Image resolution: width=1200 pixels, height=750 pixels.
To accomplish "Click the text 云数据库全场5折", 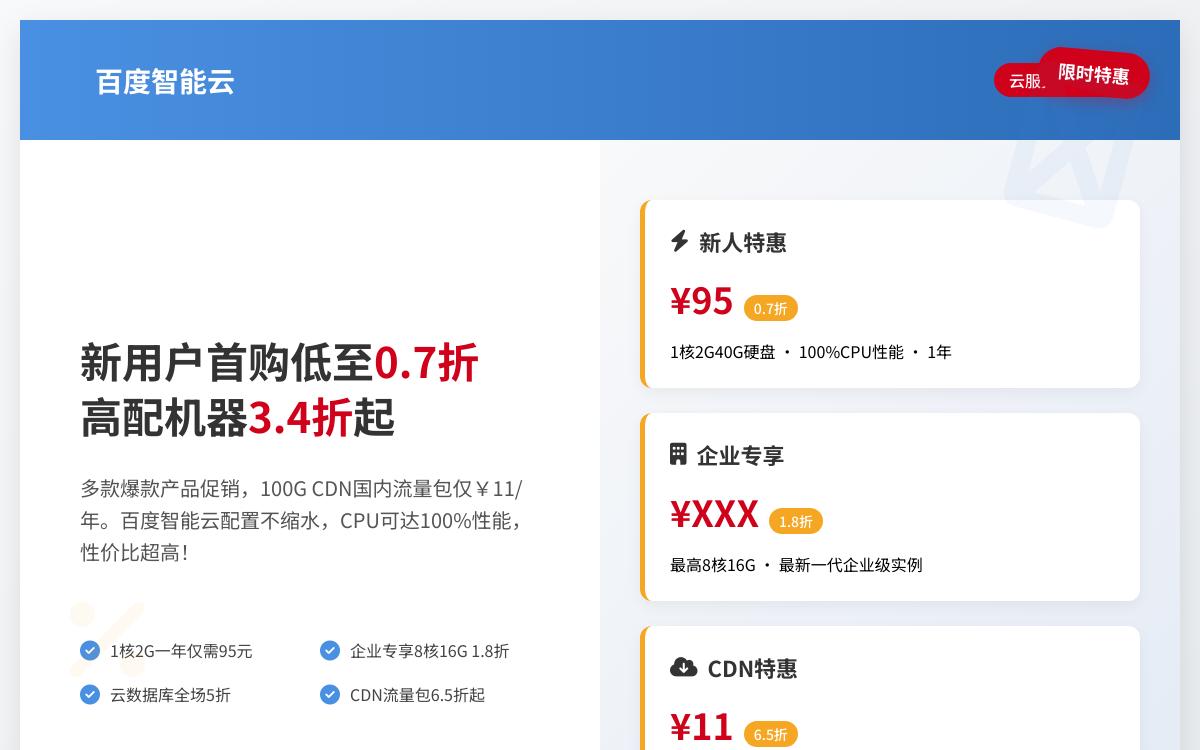I will [x=170, y=694].
